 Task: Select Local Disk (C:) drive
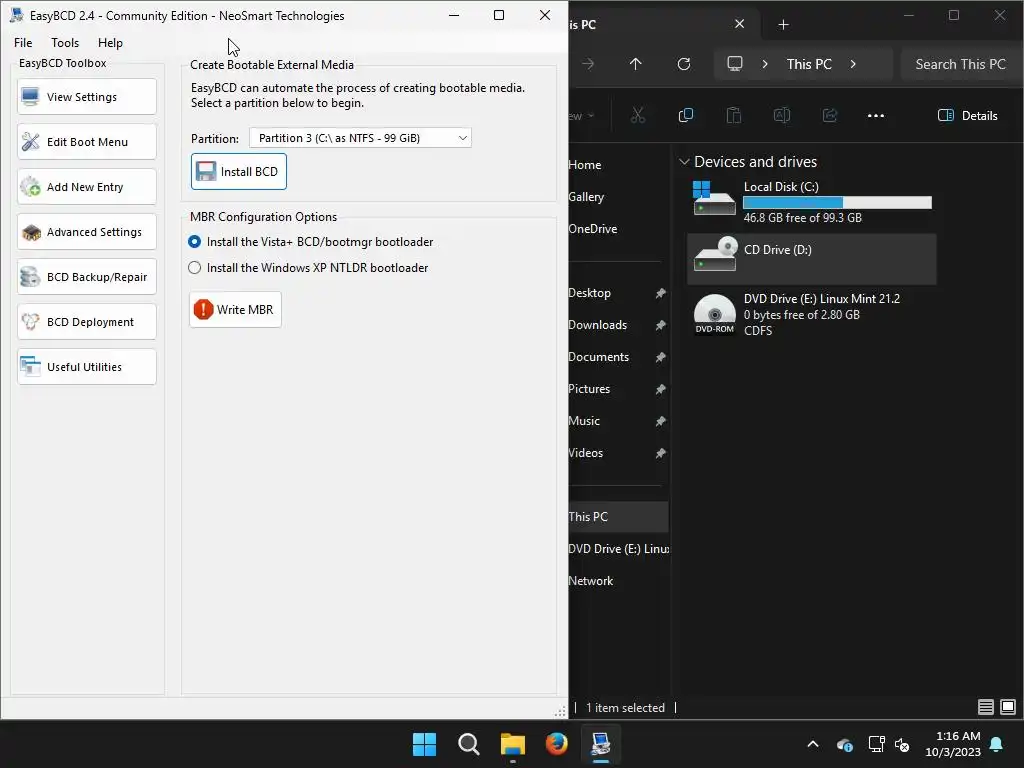point(812,201)
